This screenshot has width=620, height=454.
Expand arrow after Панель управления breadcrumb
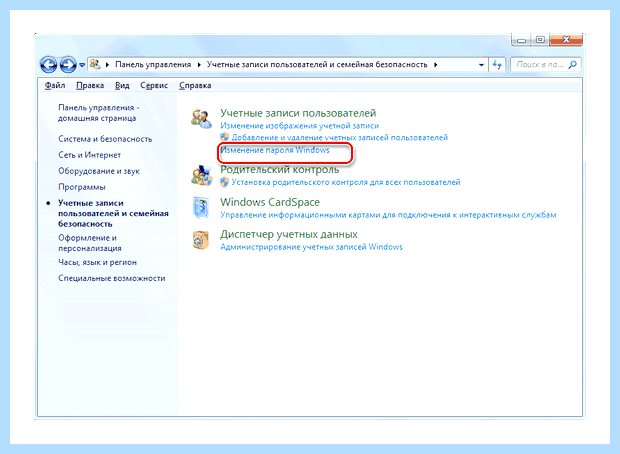coord(199,64)
